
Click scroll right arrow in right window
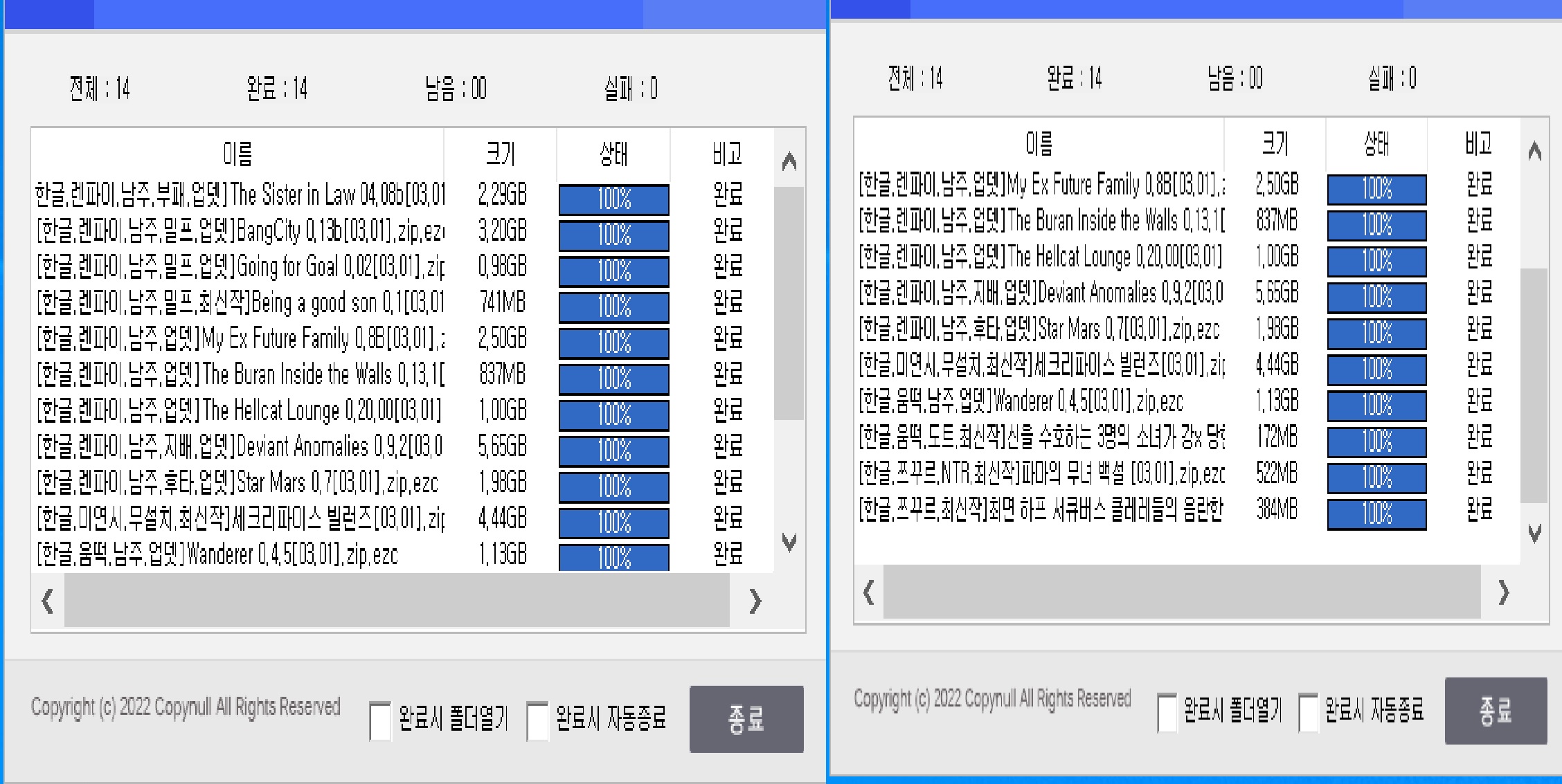(x=1503, y=592)
